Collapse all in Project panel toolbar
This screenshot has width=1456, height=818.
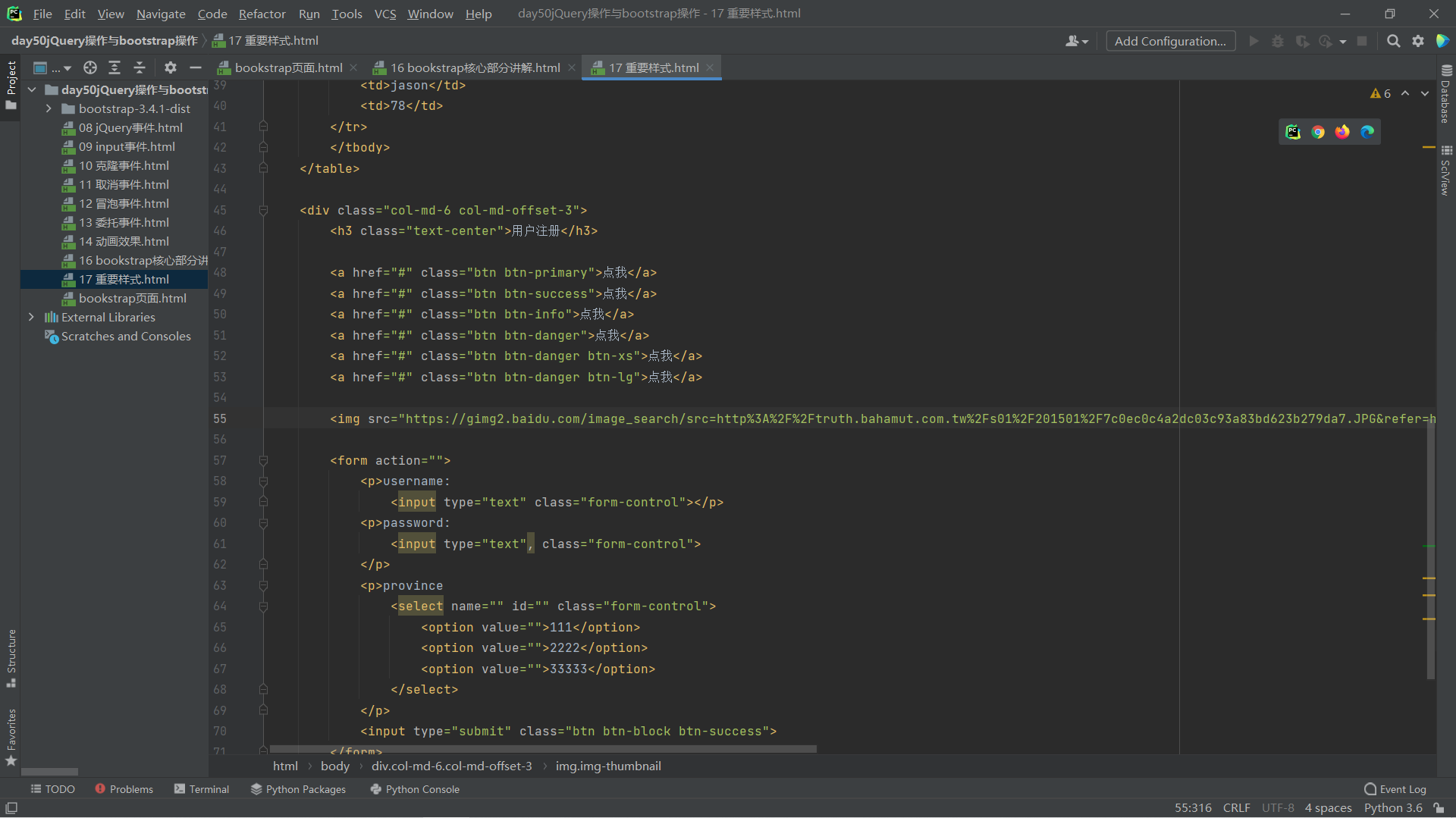pyautogui.click(x=140, y=67)
